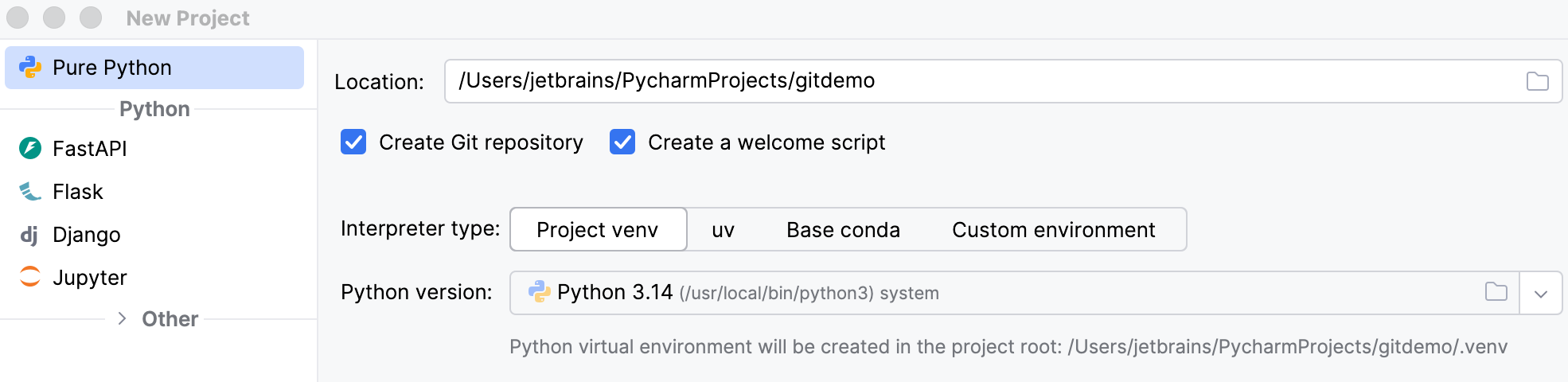Browse for Python interpreter folder icon
This screenshot has height=382, width=1568.
[1496, 292]
